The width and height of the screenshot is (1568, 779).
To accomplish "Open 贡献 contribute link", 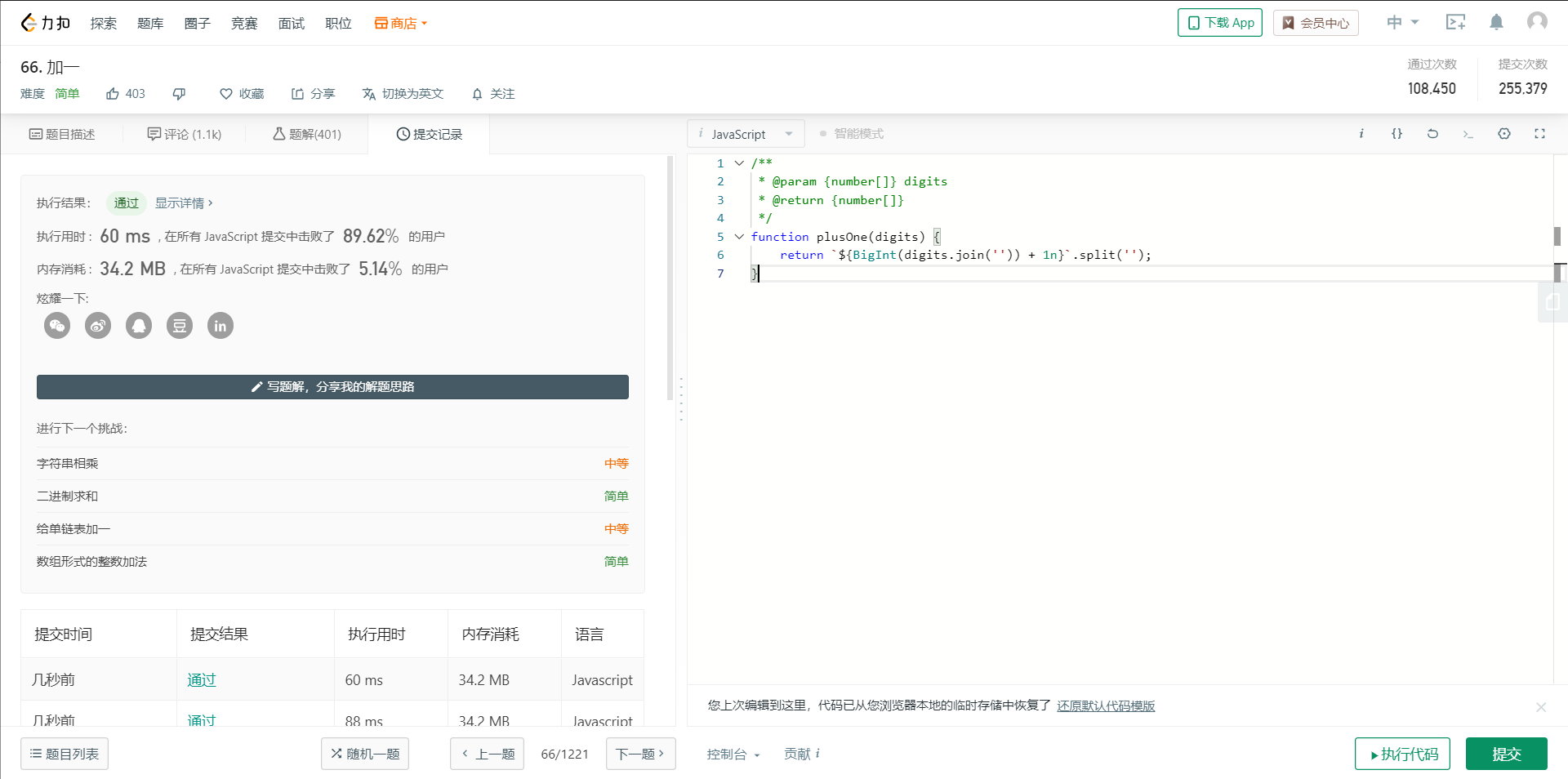I will tap(802, 754).
